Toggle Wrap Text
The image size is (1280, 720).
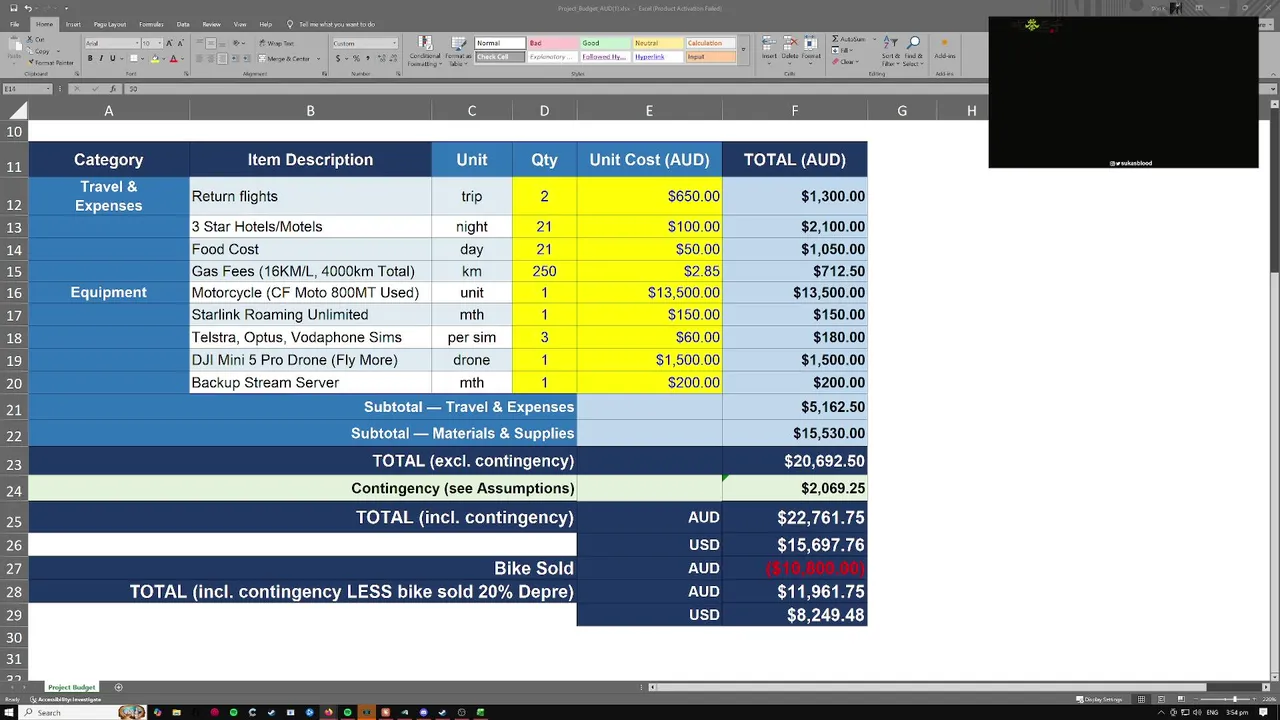[276, 43]
